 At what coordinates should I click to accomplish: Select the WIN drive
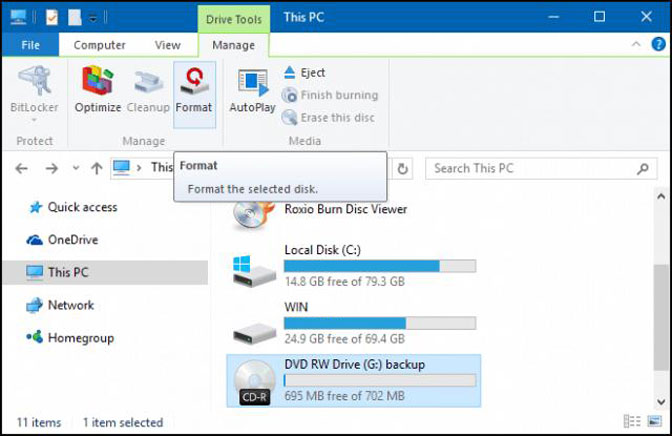pyautogui.click(x=354, y=323)
